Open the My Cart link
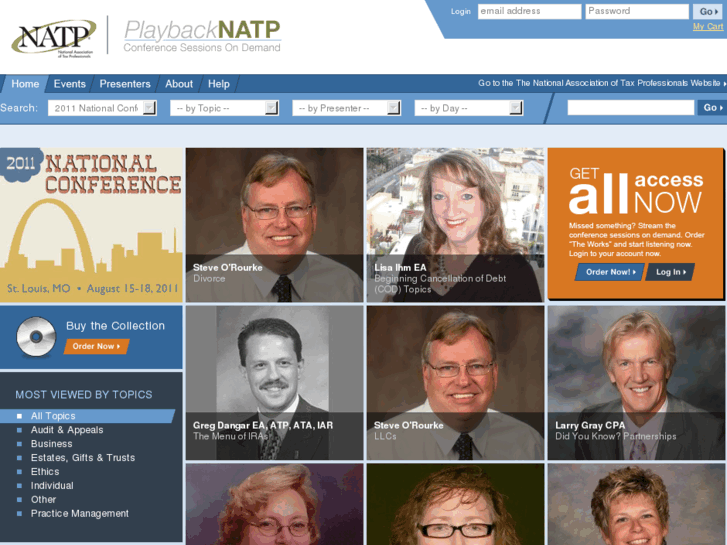This screenshot has height=545, width=727. point(708,26)
